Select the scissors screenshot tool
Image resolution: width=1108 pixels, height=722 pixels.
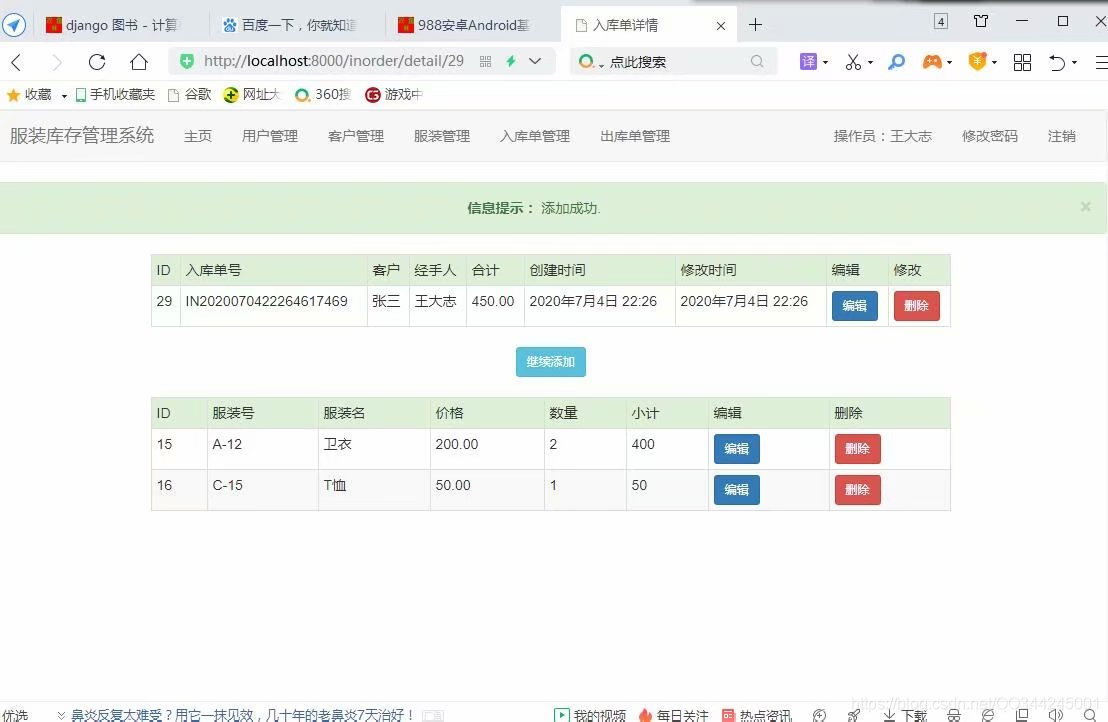pyautogui.click(x=851, y=61)
